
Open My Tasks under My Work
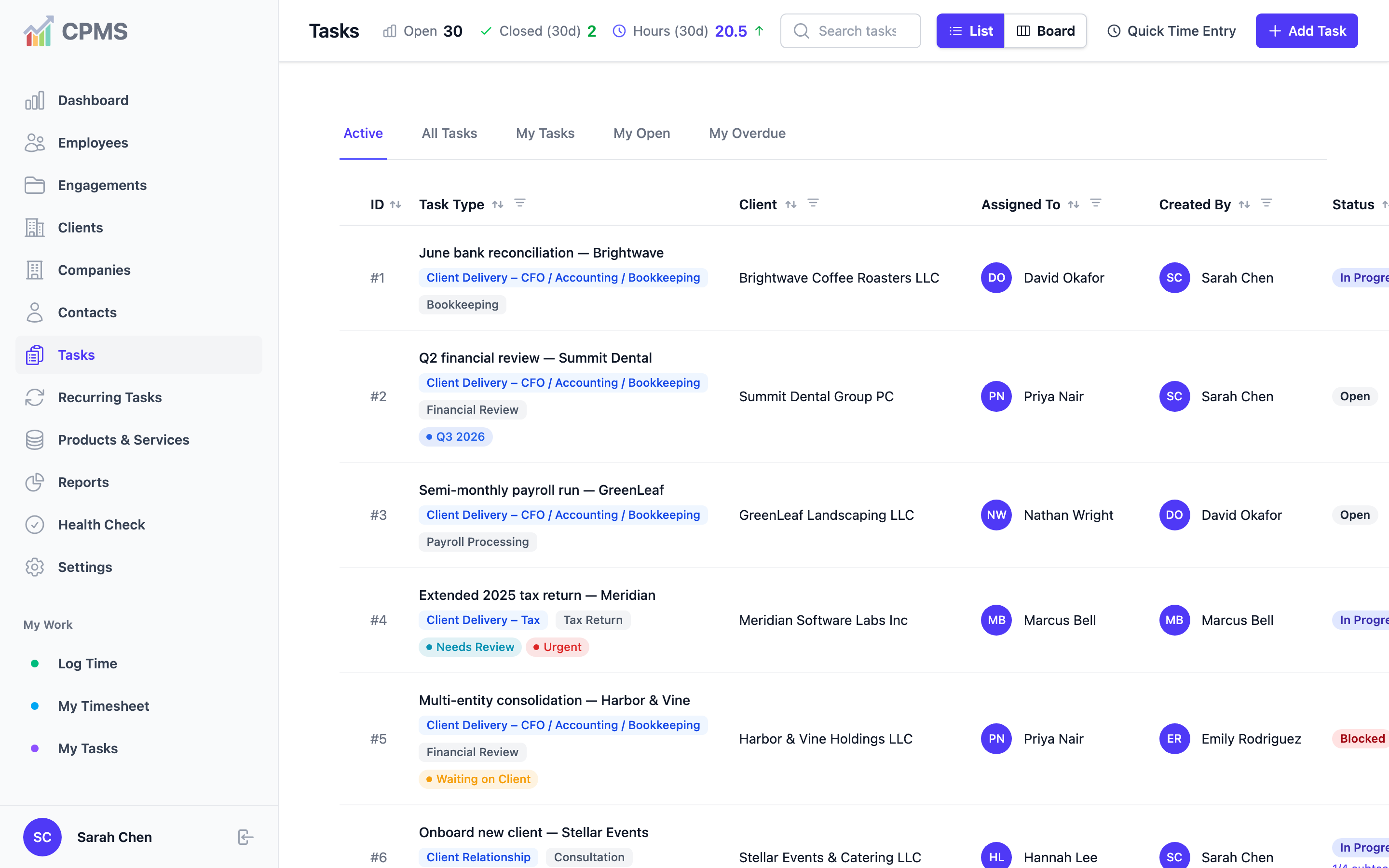pos(138,749)
